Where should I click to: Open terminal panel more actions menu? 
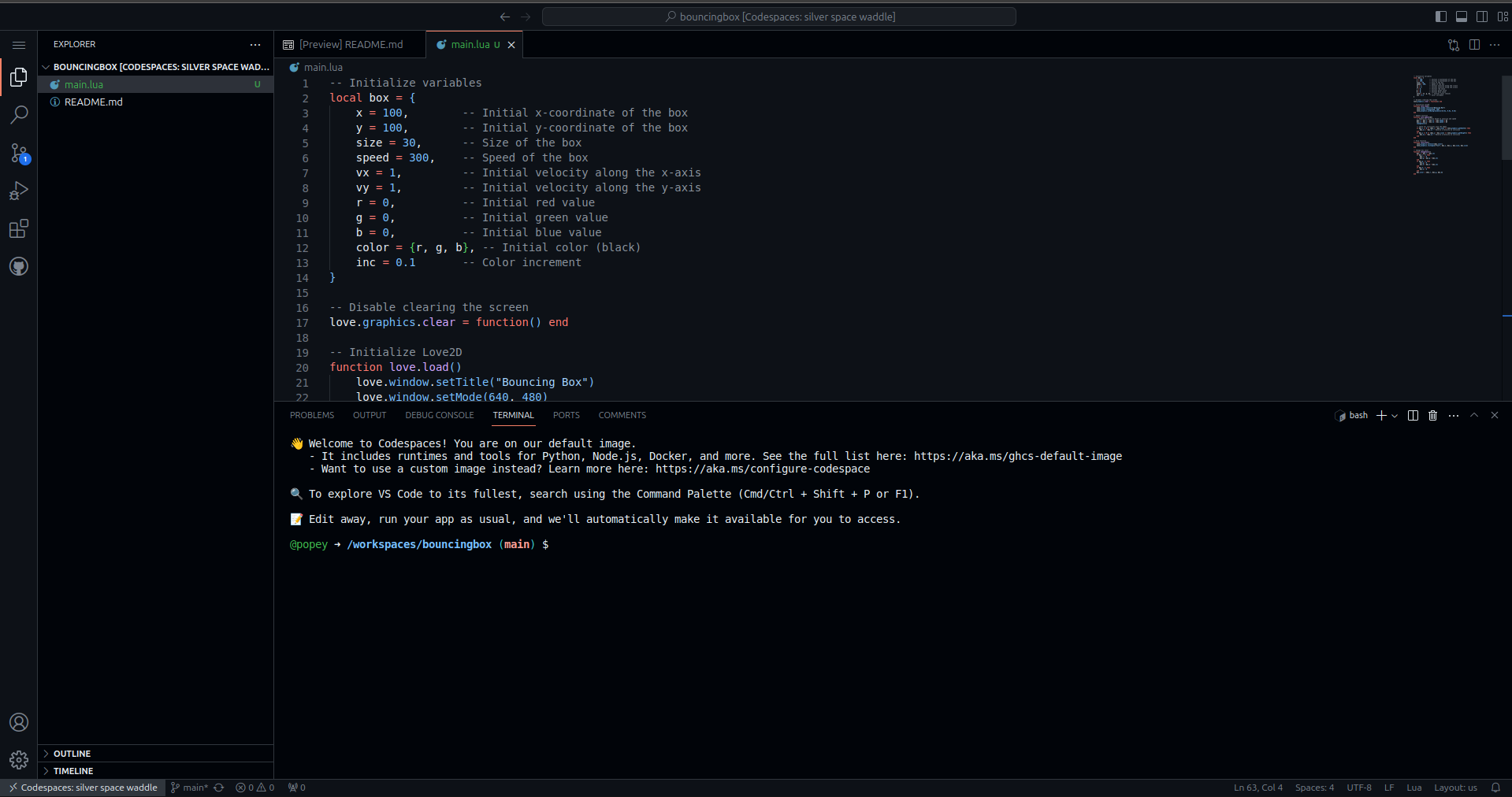click(x=1454, y=415)
